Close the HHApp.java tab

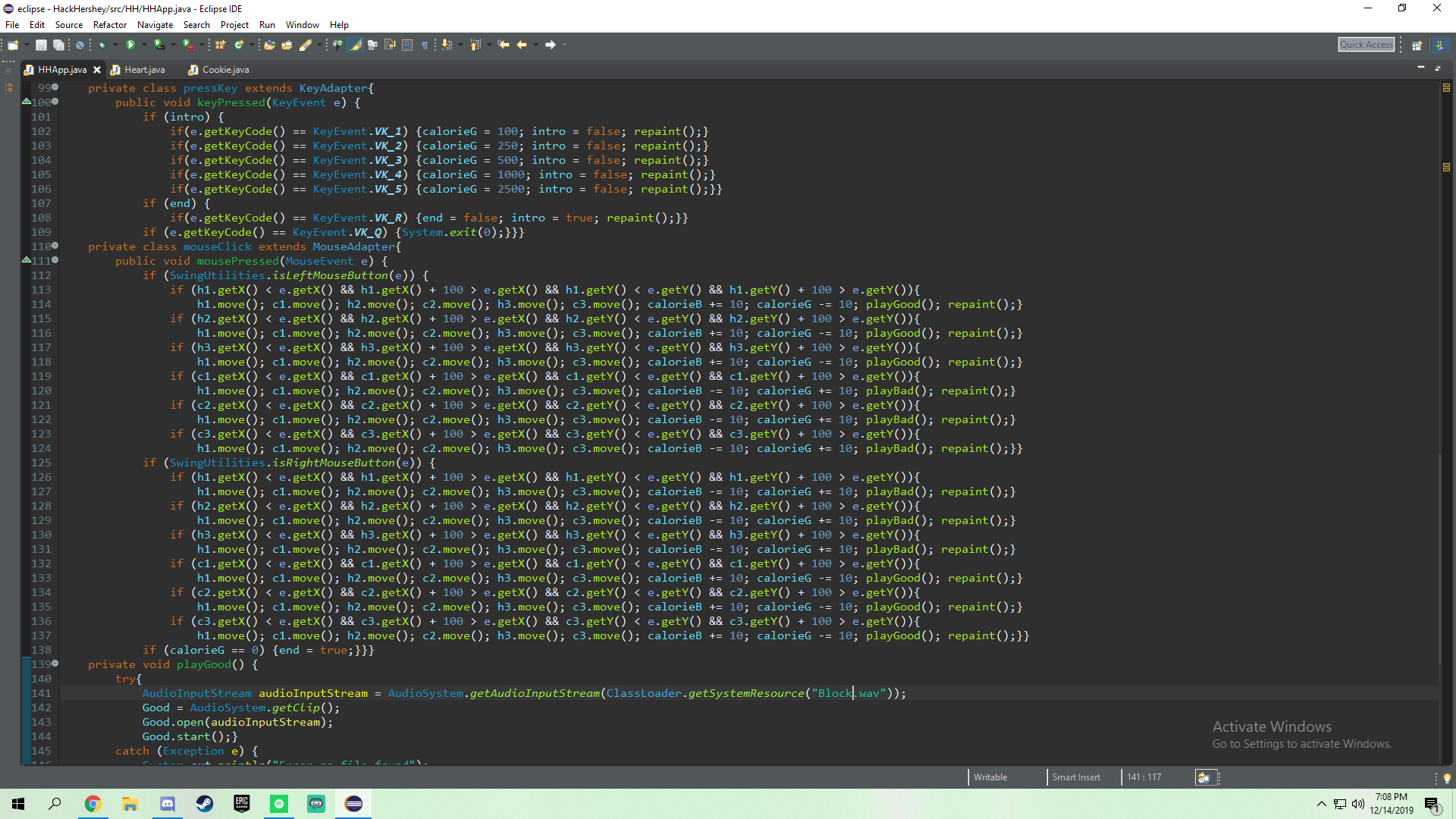[97, 70]
